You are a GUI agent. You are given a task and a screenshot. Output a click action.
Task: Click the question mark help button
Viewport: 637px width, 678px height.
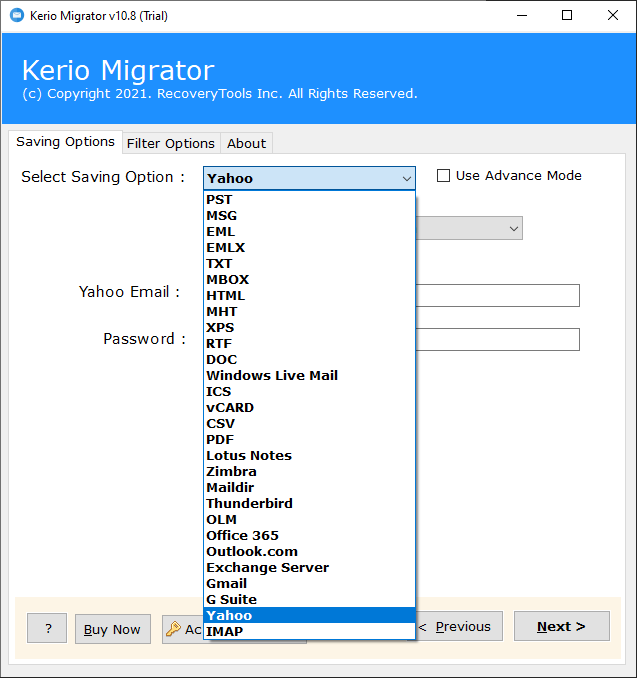pyautogui.click(x=47, y=628)
